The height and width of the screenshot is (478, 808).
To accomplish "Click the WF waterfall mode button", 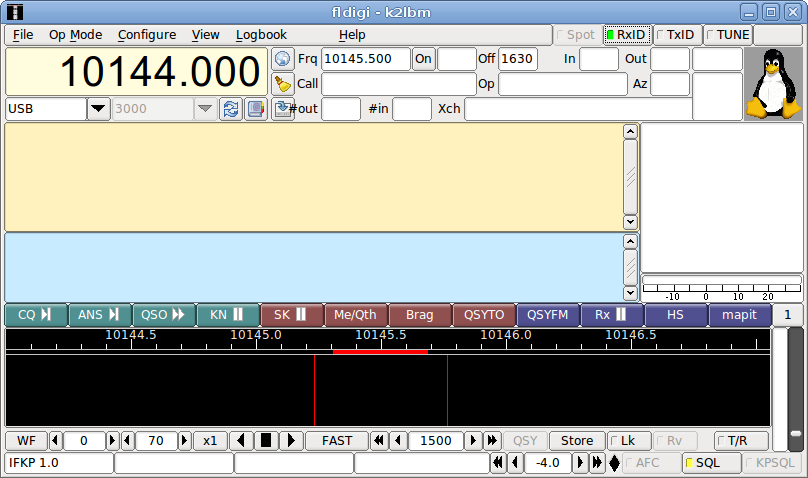I will pos(26,441).
